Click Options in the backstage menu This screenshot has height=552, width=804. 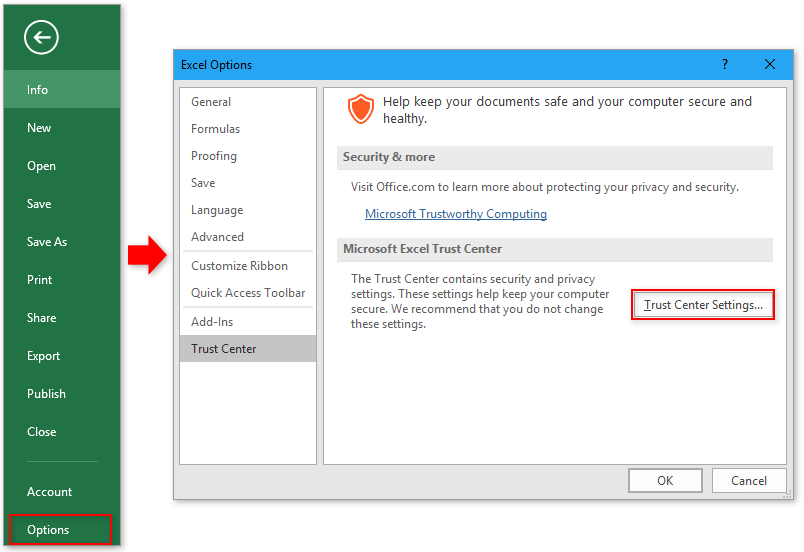pyautogui.click(x=49, y=530)
